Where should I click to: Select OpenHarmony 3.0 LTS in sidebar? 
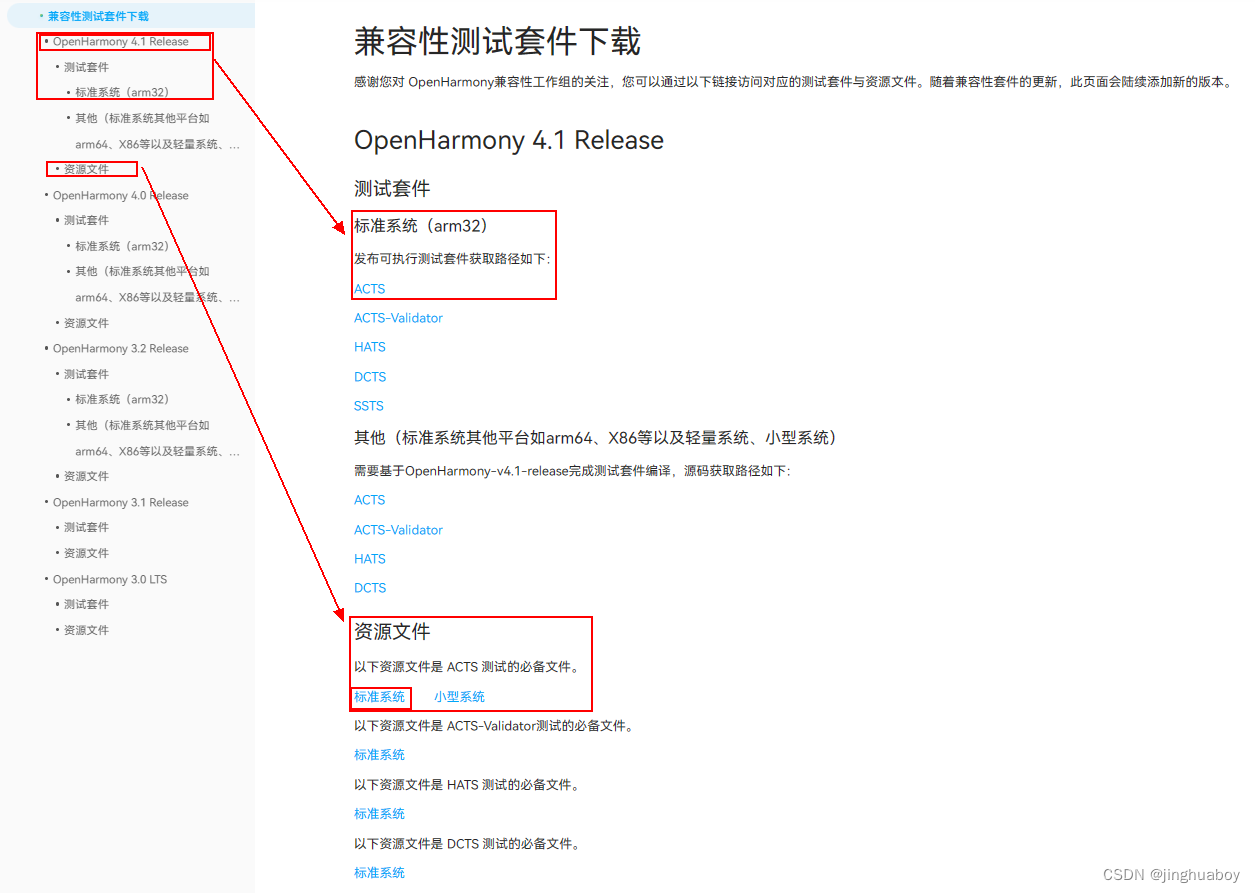coord(110,579)
